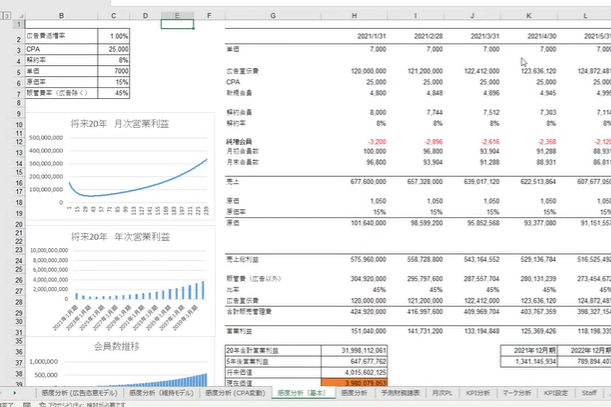The image size is (611, 407).
Task: Click CPA value 25,000 in column C
Action: tap(113, 49)
